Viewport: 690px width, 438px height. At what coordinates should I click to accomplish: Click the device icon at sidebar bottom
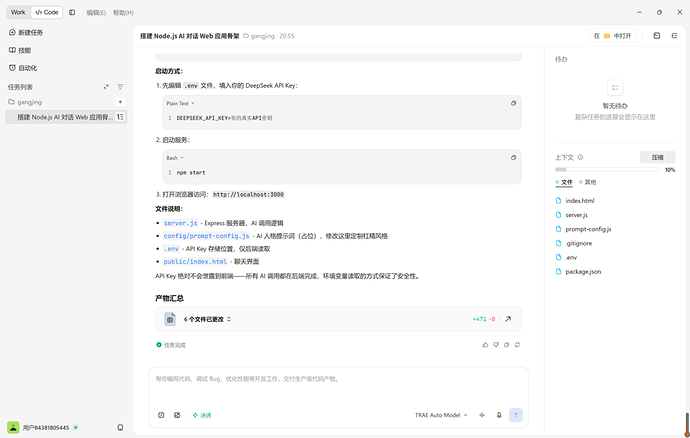(x=120, y=427)
